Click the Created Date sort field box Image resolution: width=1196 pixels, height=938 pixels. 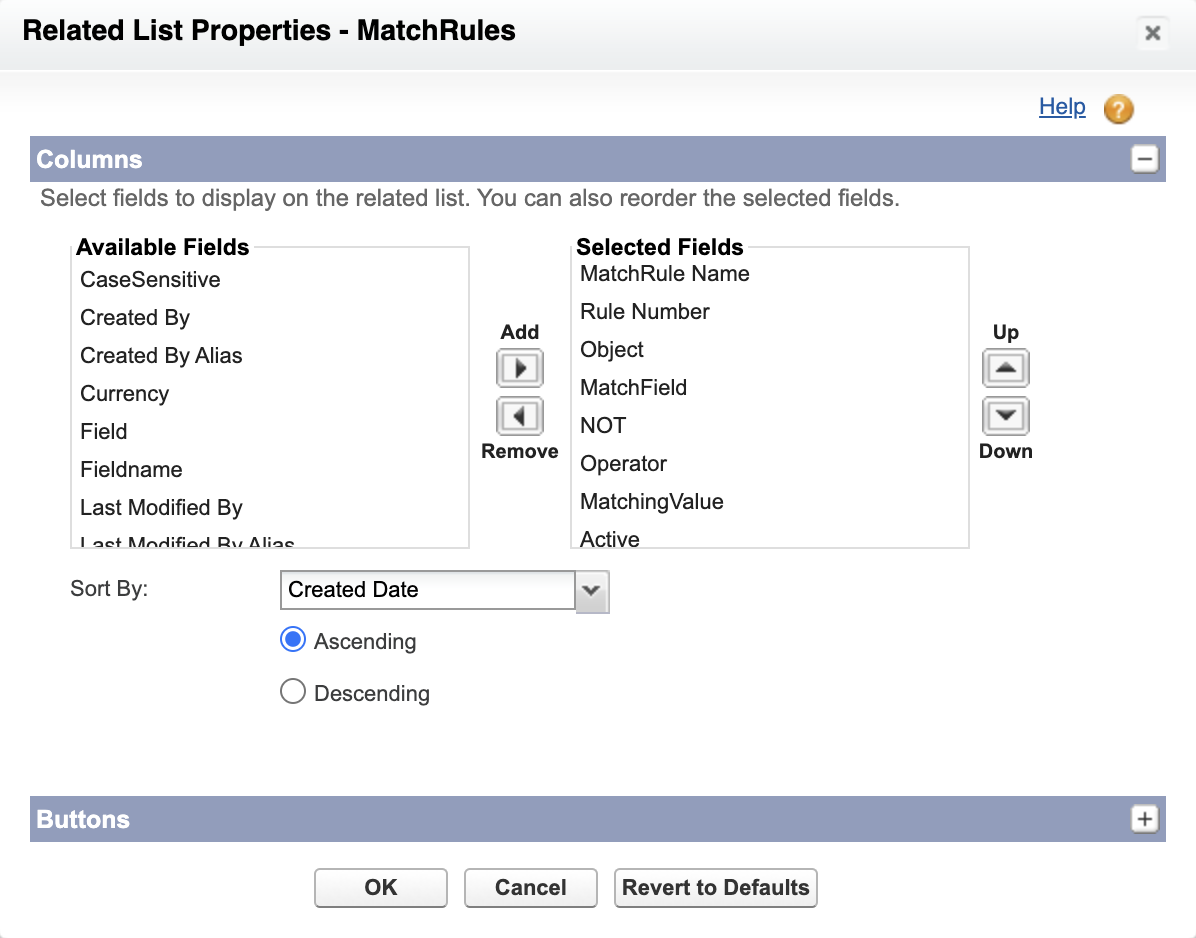(428, 590)
